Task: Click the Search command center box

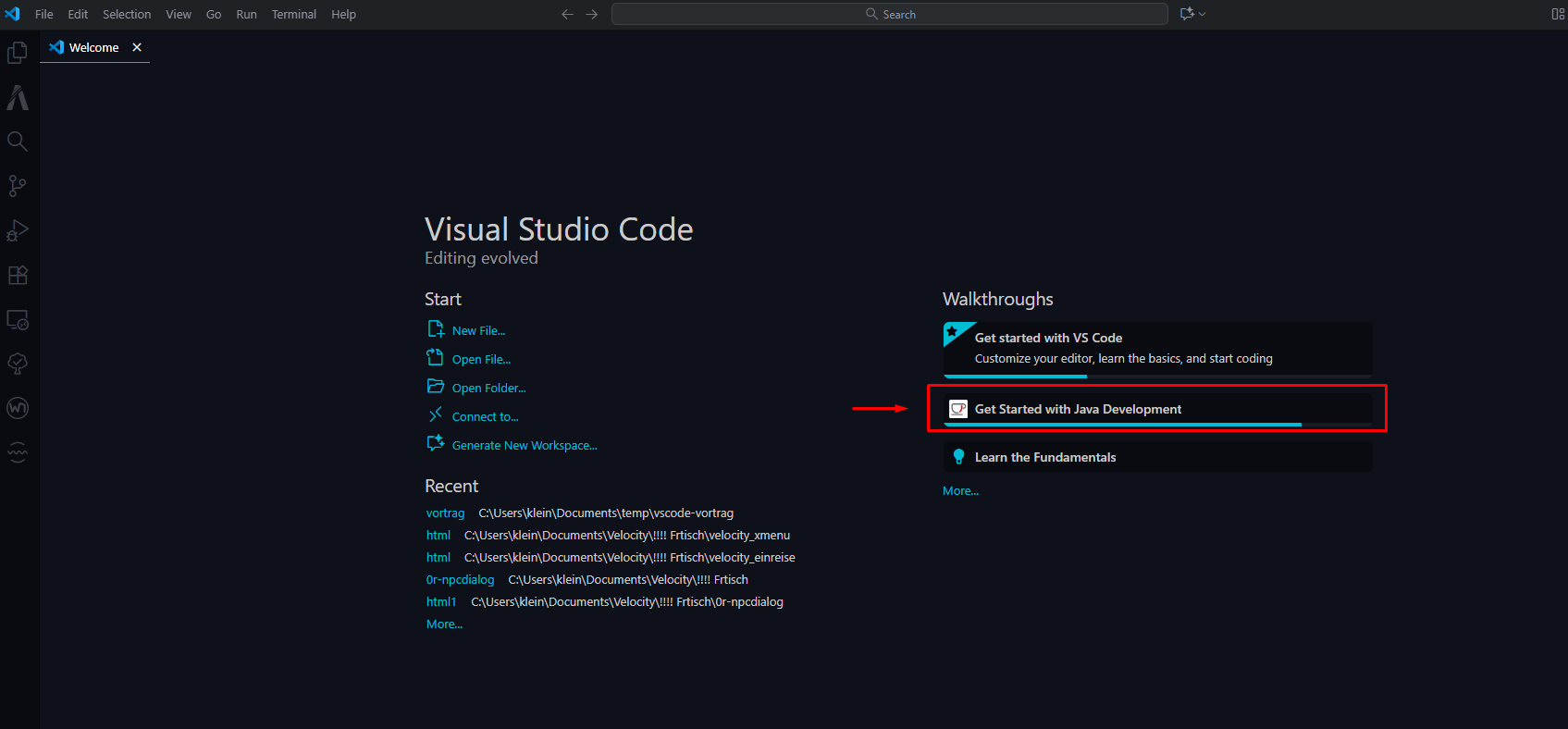Action: coord(890,14)
